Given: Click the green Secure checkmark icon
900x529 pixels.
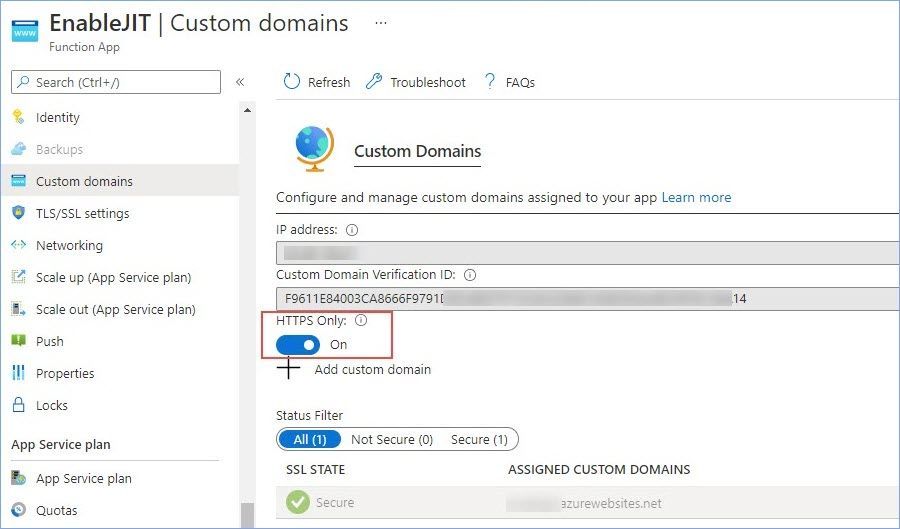Looking at the screenshot, I should click(x=297, y=502).
